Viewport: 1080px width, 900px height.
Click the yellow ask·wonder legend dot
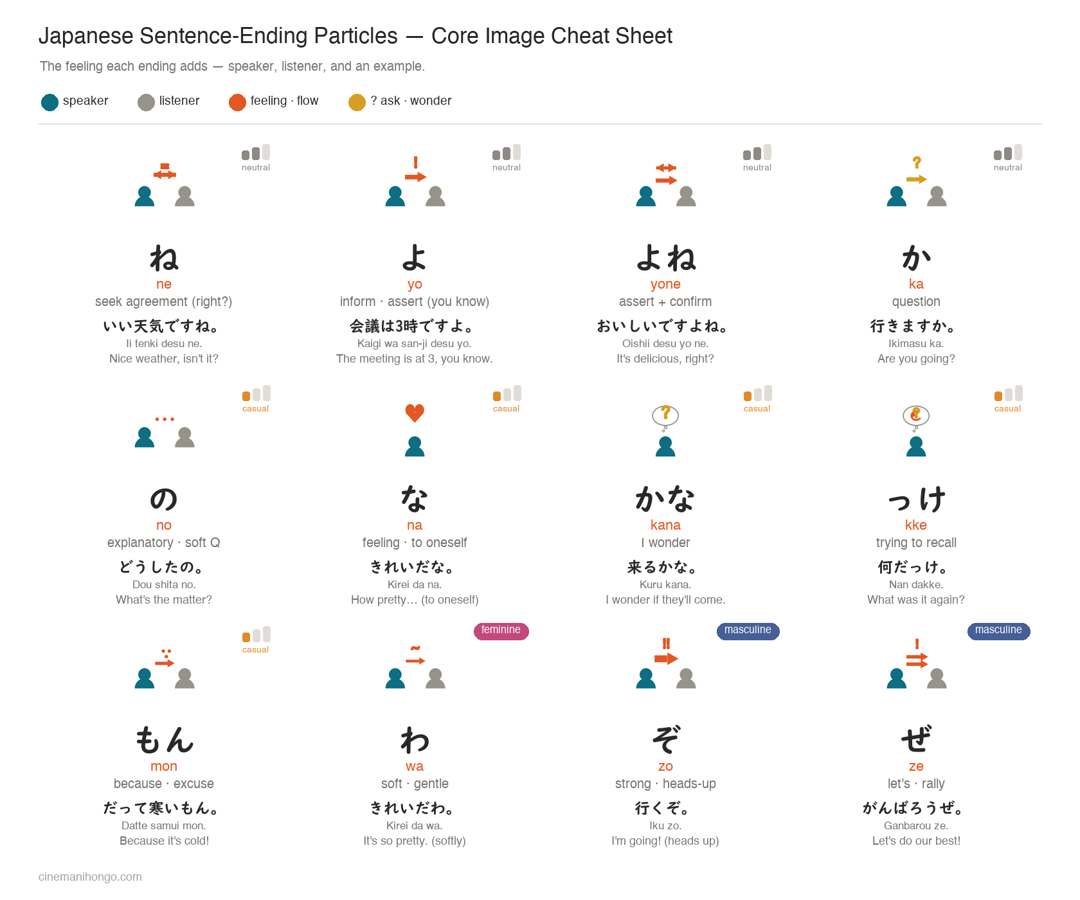click(357, 102)
